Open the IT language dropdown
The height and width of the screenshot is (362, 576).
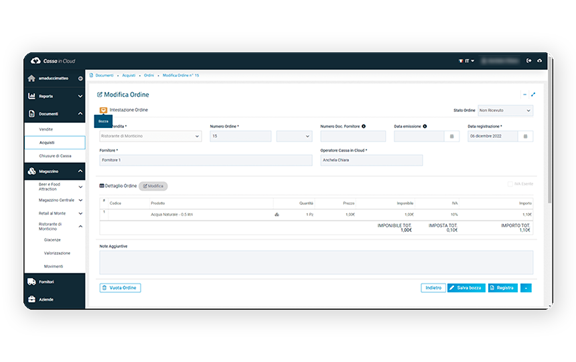coord(466,61)
